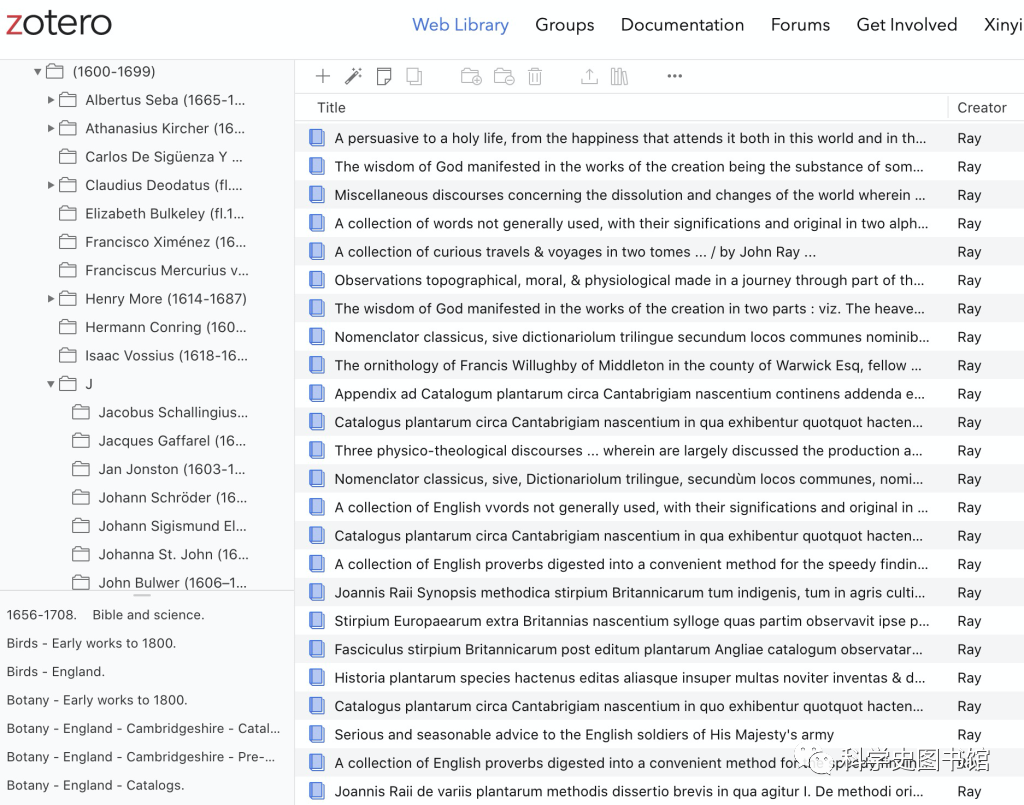Click the folder icon beside Elizabeth Bulkeley
The image size is (1024, 805).
coord(68,213)
